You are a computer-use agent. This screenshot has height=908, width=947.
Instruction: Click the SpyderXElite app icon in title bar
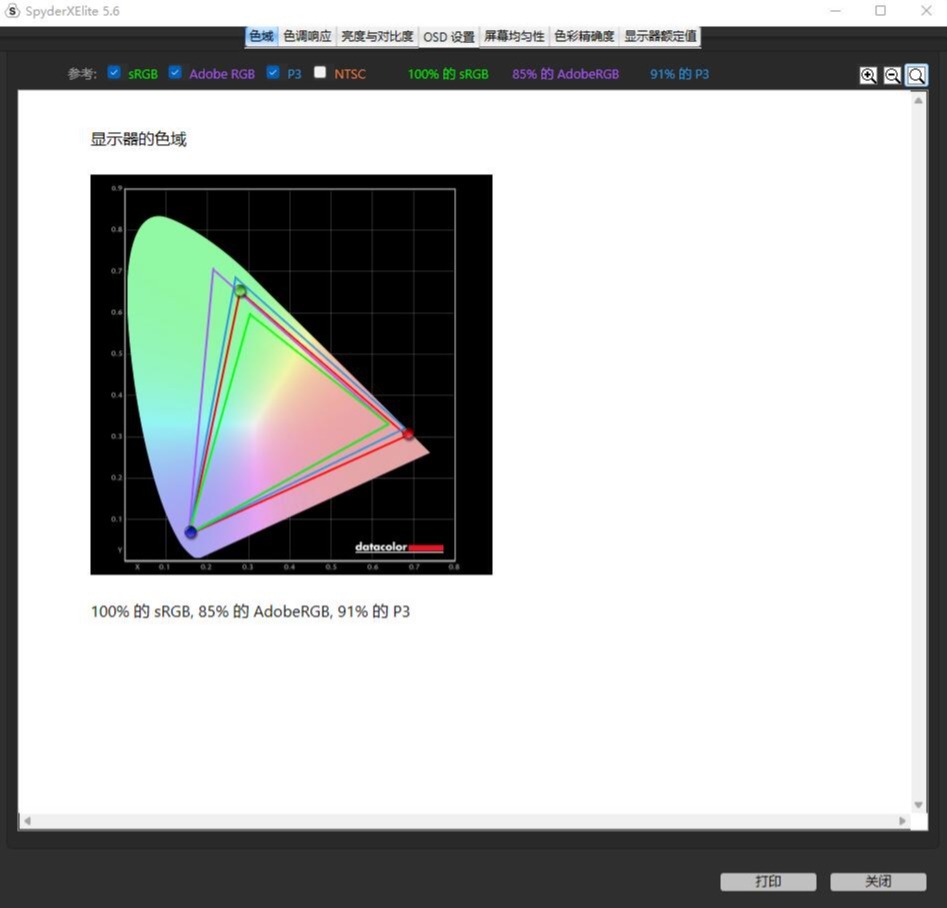(12, 11)
